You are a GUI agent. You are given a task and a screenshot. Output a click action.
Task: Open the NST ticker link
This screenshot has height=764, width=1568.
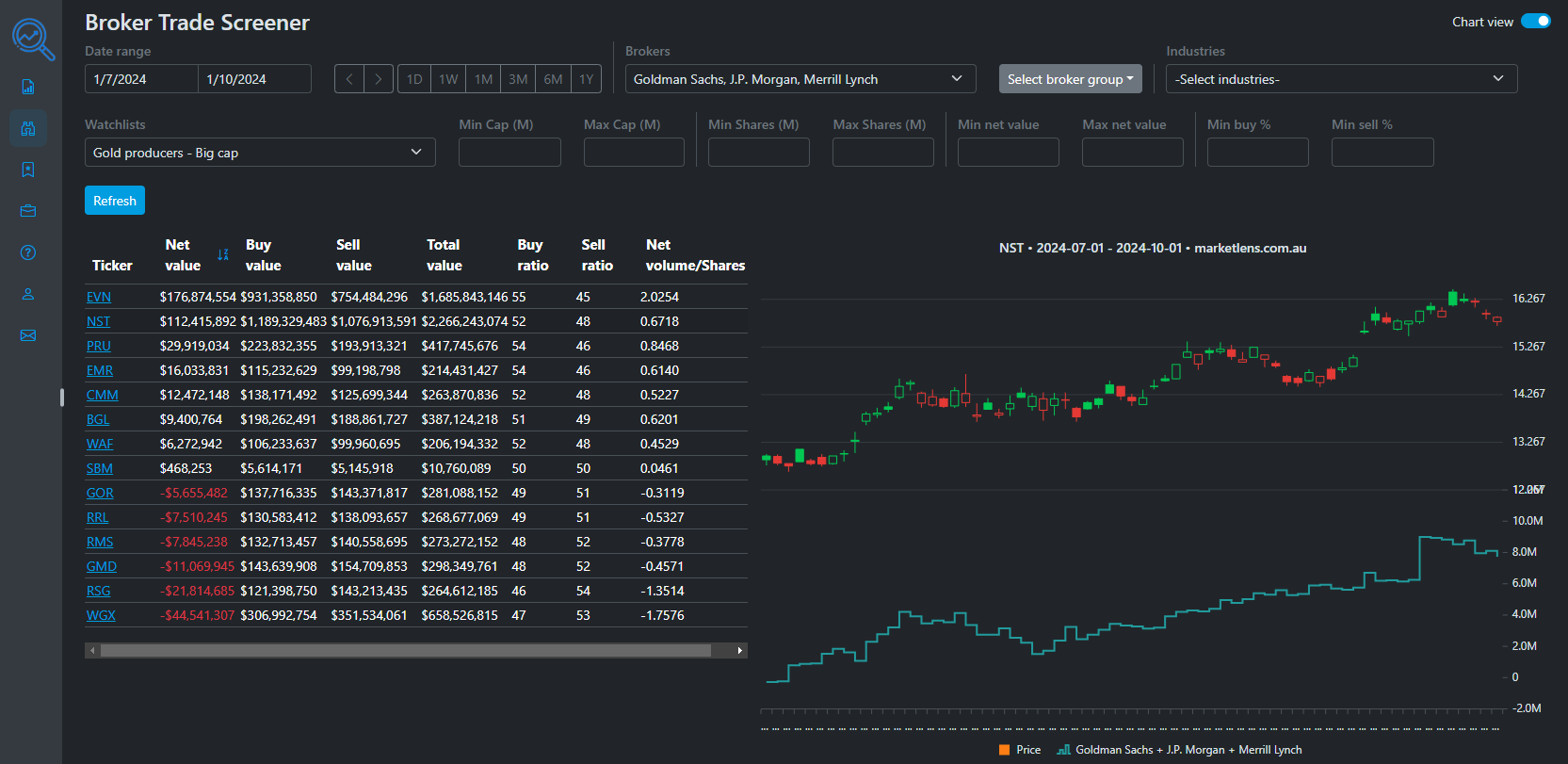click(98, 321)
